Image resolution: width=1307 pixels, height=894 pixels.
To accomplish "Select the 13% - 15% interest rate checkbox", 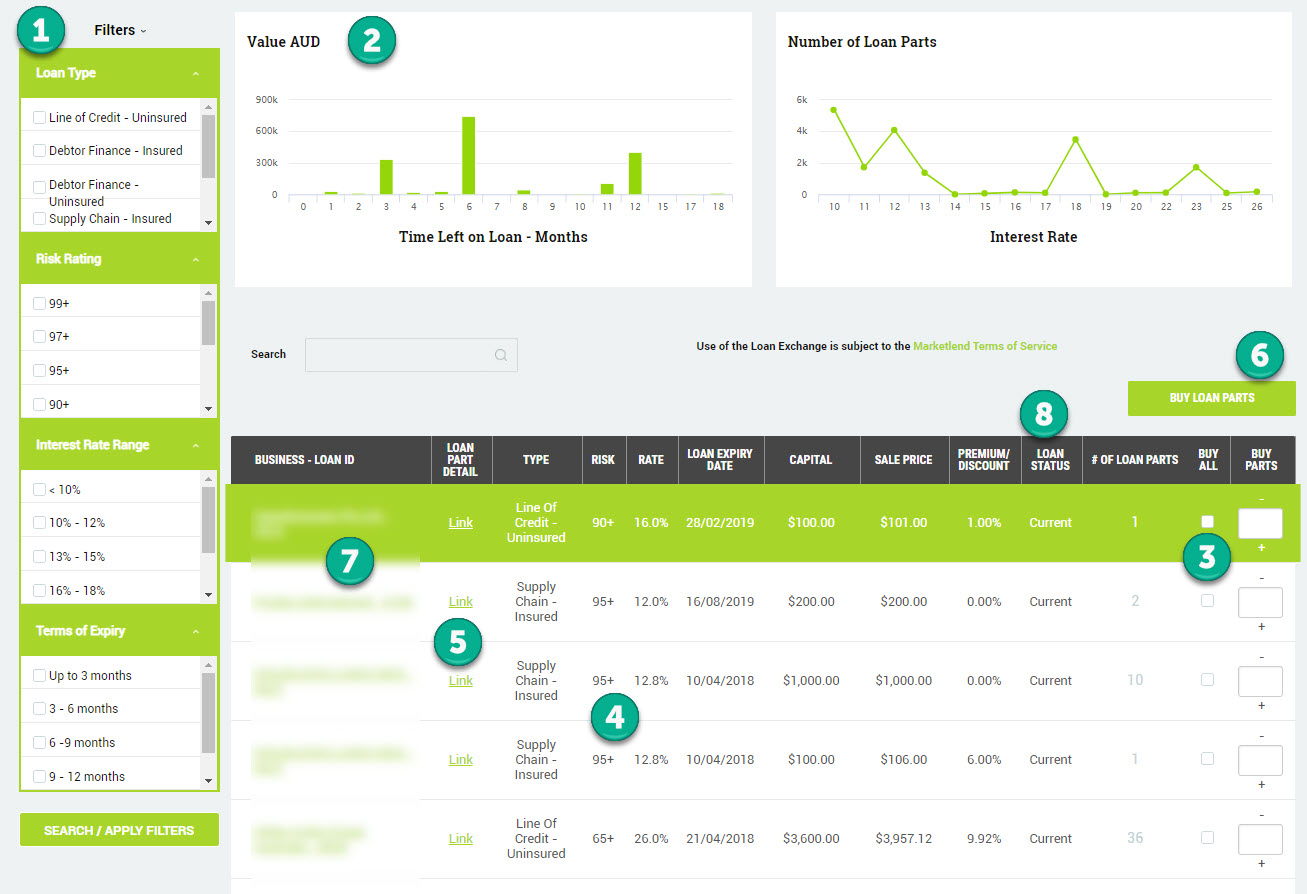I will [x=39, y=557].
